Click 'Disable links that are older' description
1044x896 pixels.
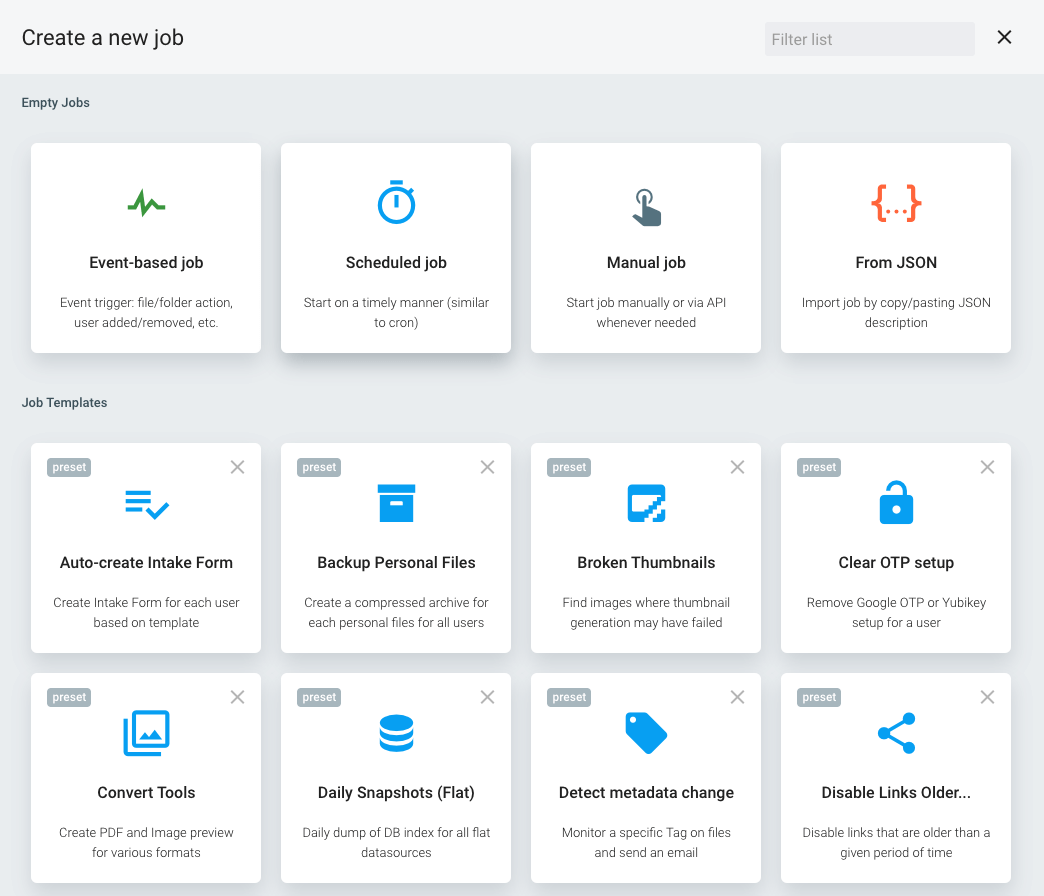point(896,842)
